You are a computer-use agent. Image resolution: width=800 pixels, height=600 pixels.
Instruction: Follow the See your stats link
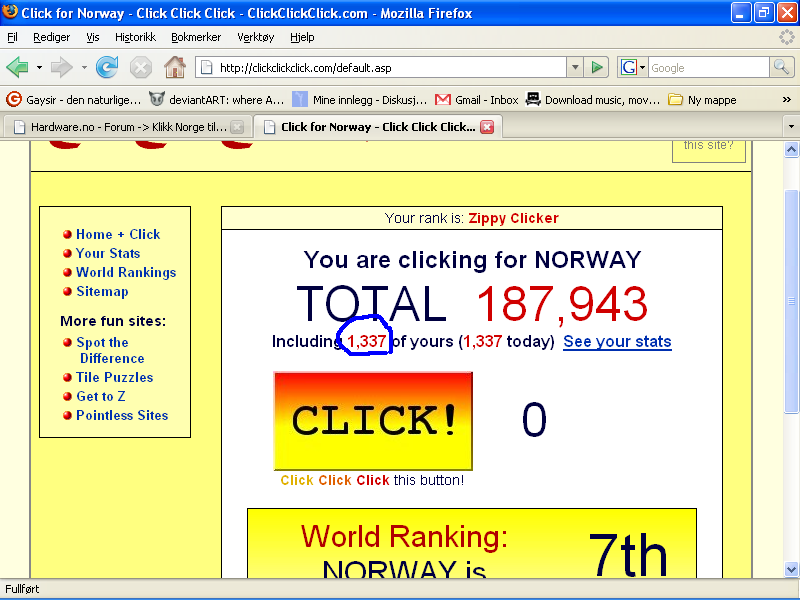point(617,341)
